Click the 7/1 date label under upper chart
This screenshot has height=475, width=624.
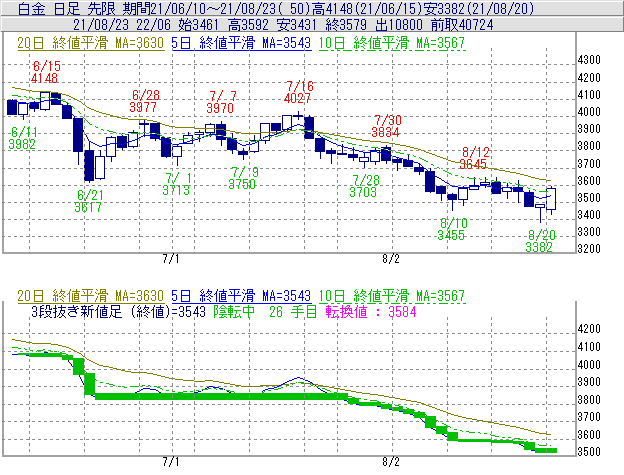pos(171,259)
